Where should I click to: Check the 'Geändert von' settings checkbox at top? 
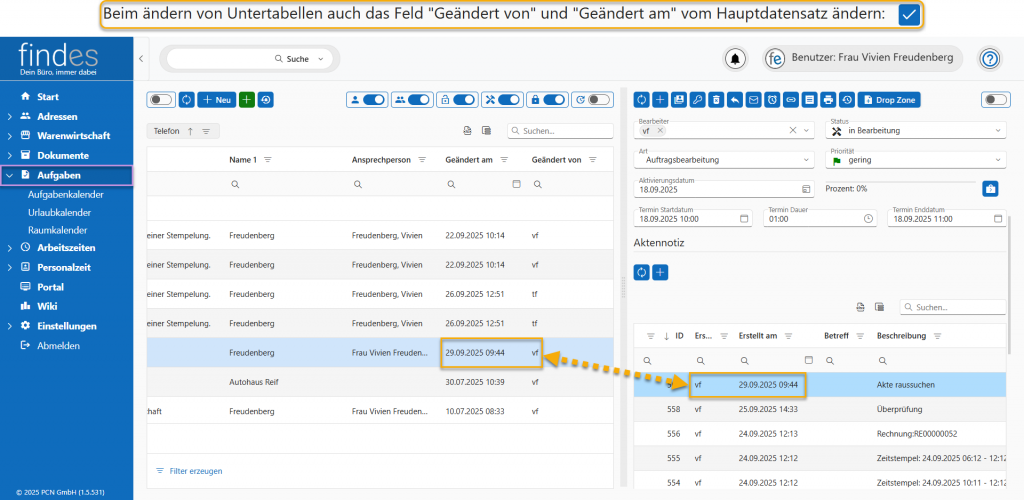909,15
